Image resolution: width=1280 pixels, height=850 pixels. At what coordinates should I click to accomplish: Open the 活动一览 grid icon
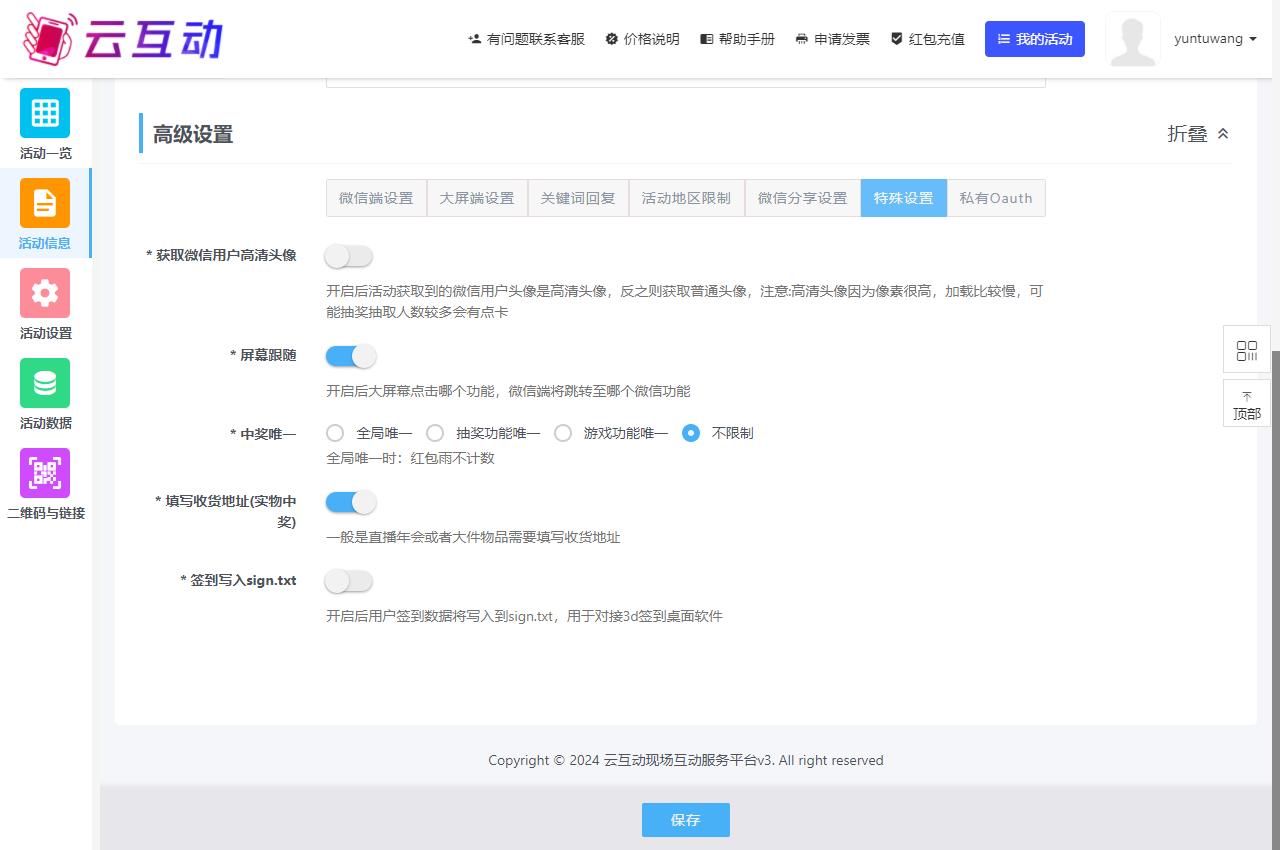(x=45, y=113)
